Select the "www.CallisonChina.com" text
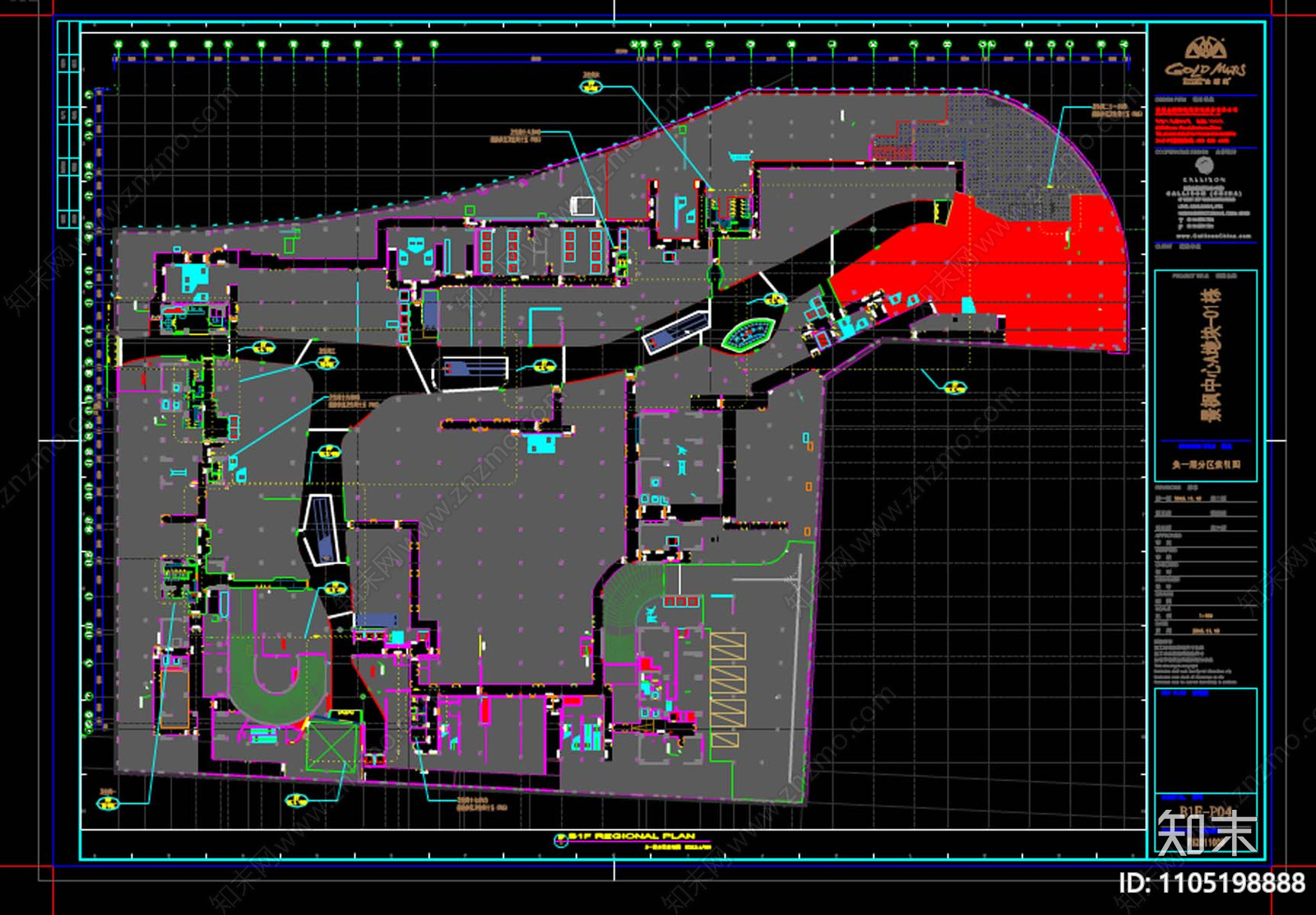This screenshot has width=1316, height=915. 1213,236
